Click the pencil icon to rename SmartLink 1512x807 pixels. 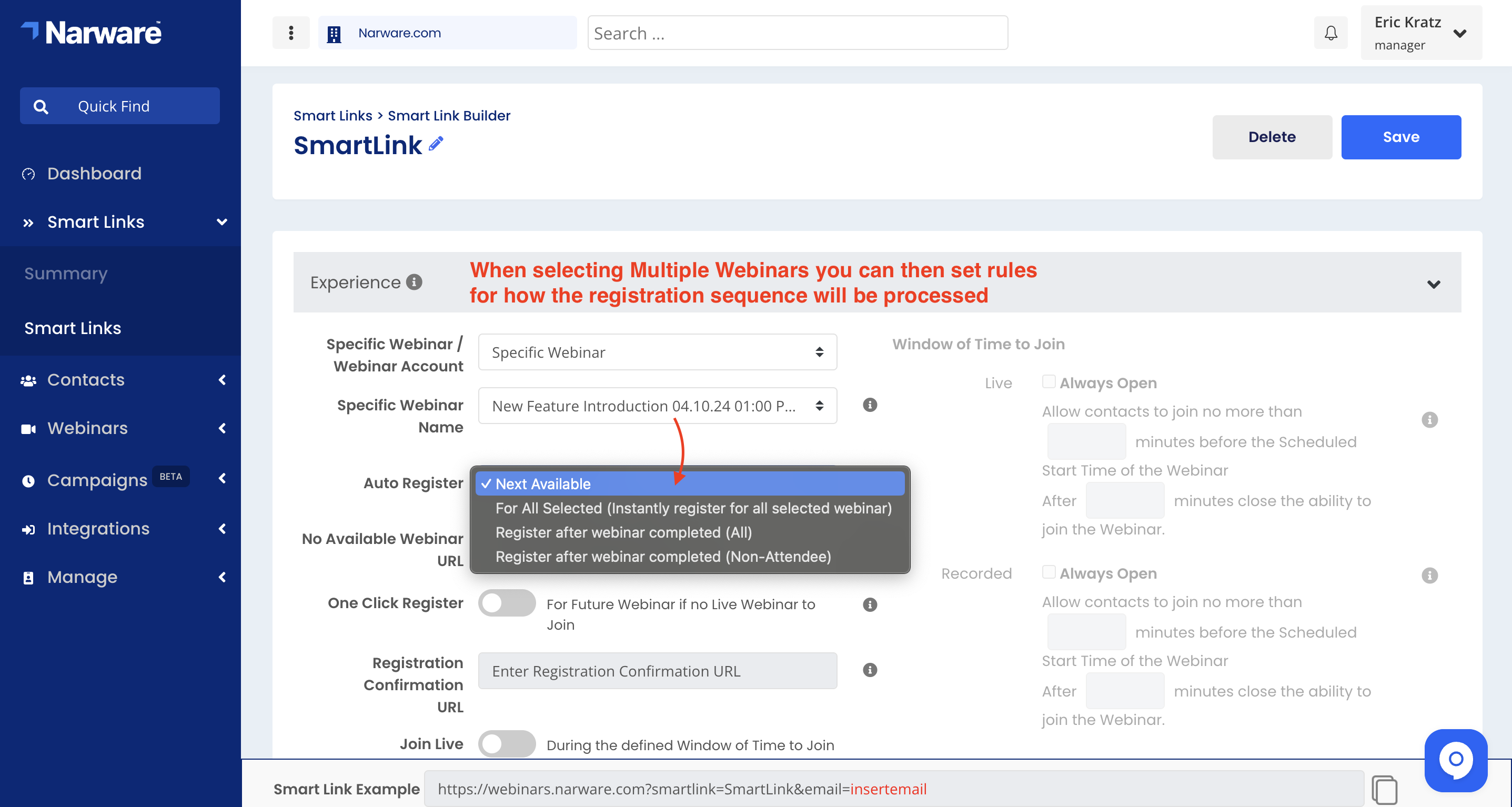pyautogui.click(x=436, y=143)
